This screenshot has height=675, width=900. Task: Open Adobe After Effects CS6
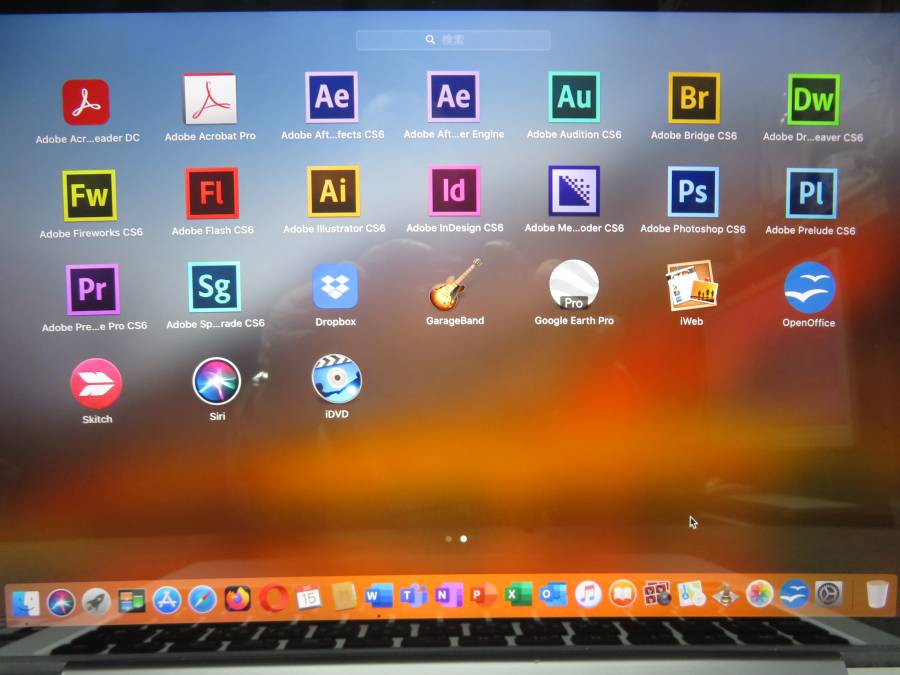click(332, 97)
